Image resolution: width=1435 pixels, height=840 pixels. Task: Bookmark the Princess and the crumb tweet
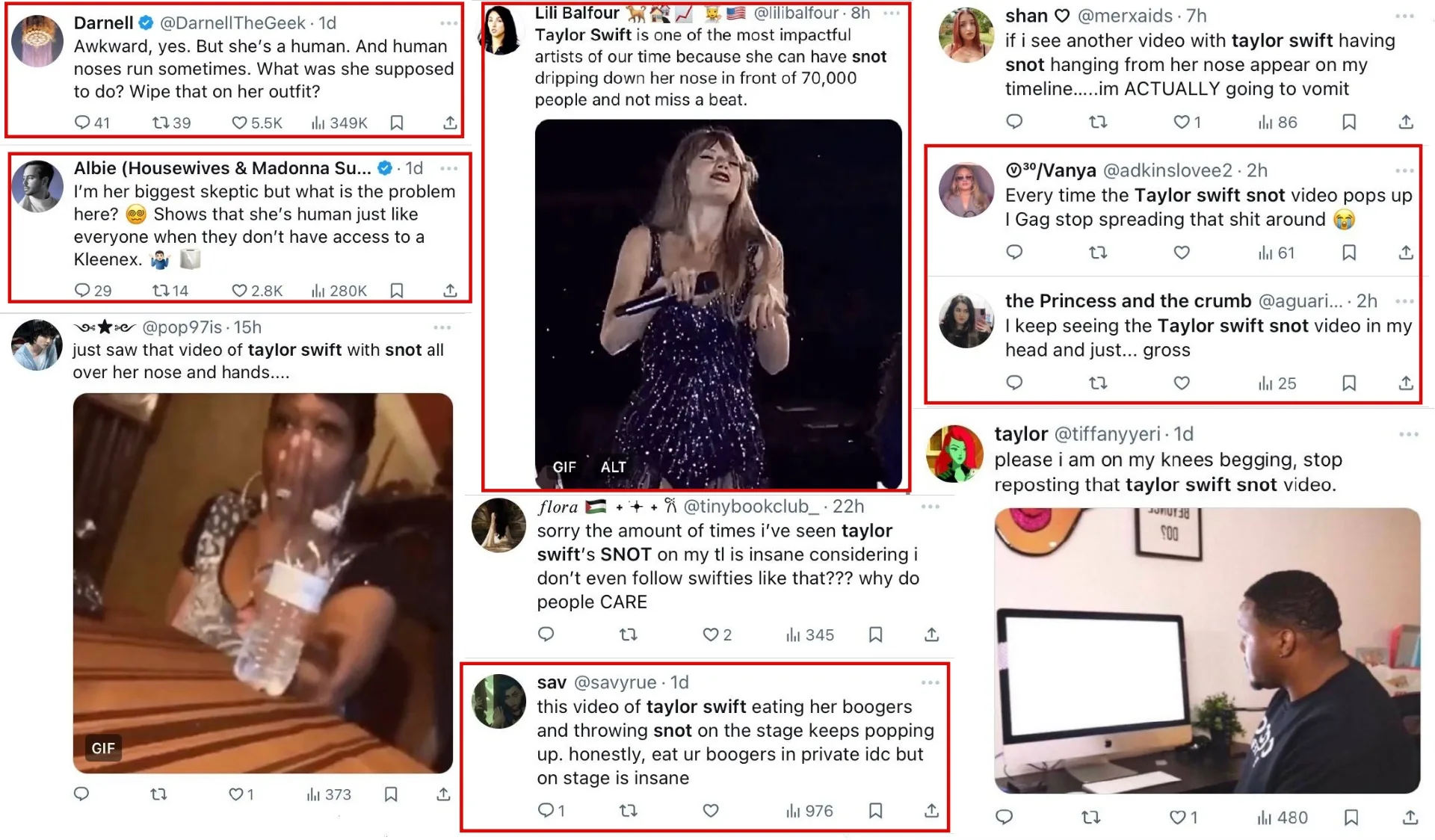(x=1349, y=383)
